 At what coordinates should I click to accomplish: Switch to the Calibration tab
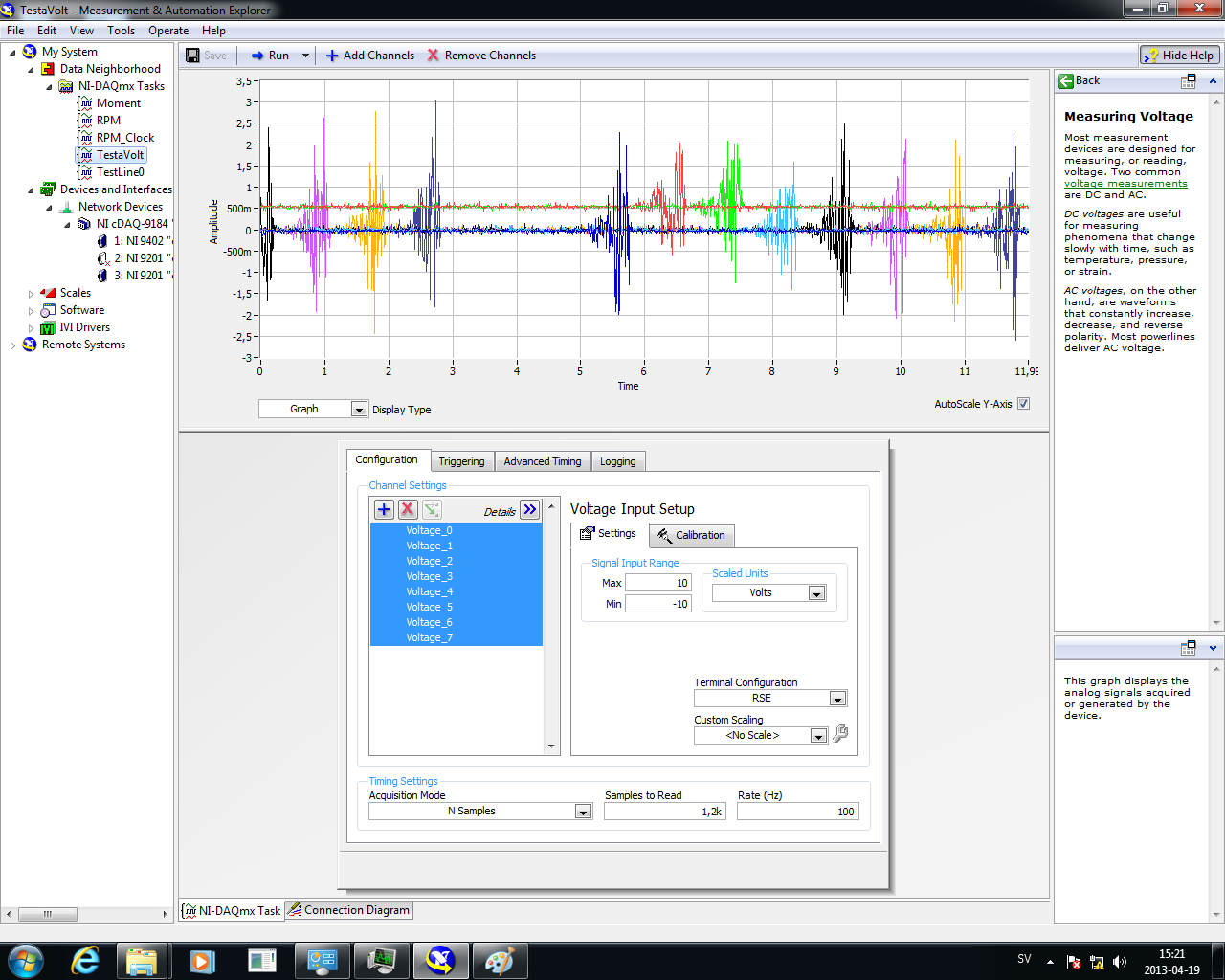click(x=692, y=536)
